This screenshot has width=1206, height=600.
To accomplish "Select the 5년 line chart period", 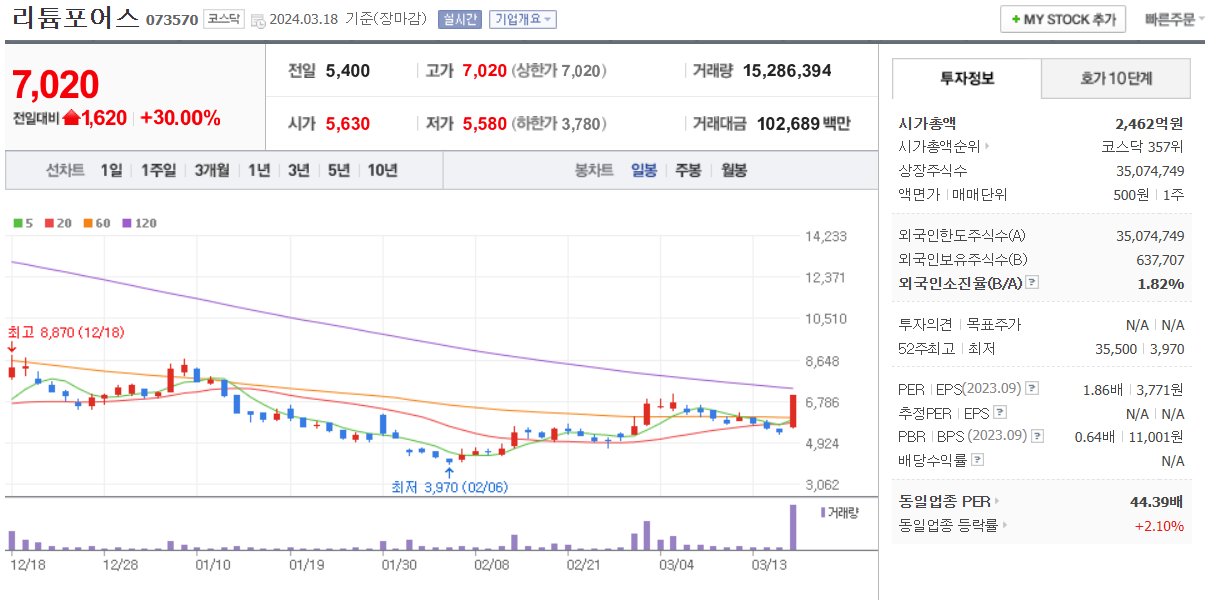I will (x=339, y=170).
